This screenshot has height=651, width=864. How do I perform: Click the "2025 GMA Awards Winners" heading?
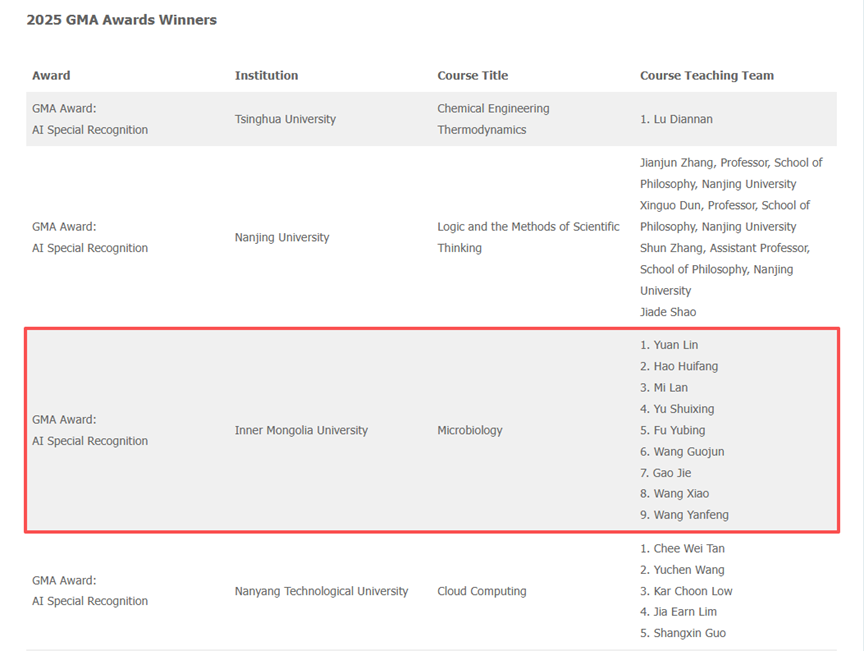pyautogui.click(x=121, y=20)
